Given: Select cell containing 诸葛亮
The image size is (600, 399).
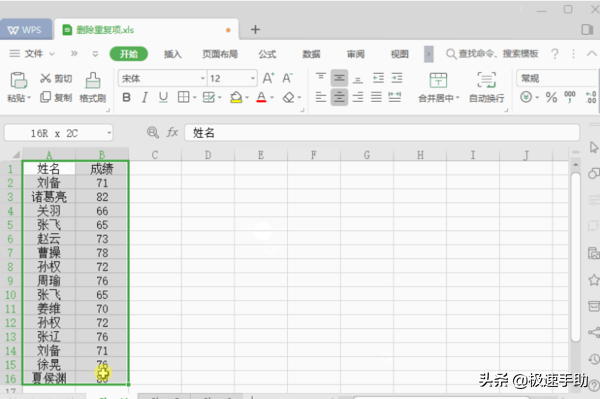Looking at the screenshot, I should point(49,197).
